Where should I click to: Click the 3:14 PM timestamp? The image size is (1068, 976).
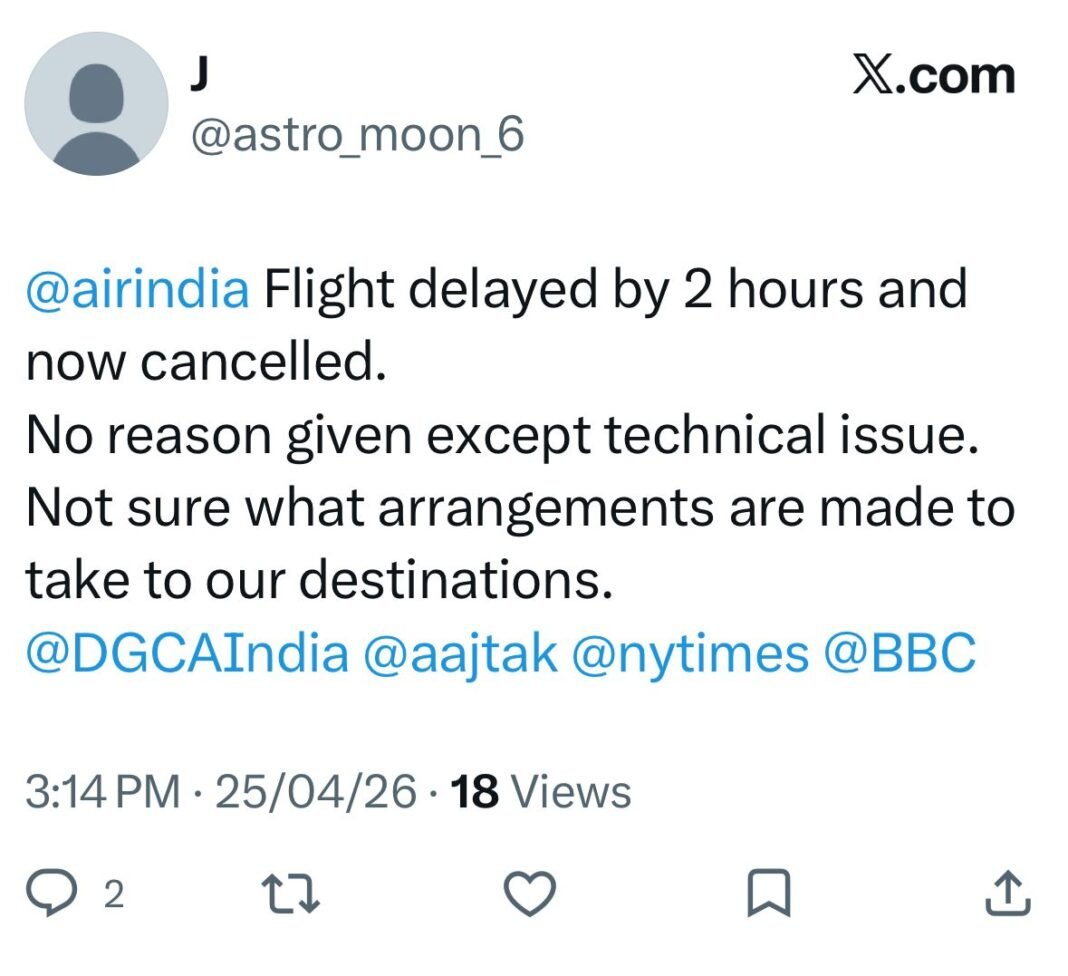[103, 793]
